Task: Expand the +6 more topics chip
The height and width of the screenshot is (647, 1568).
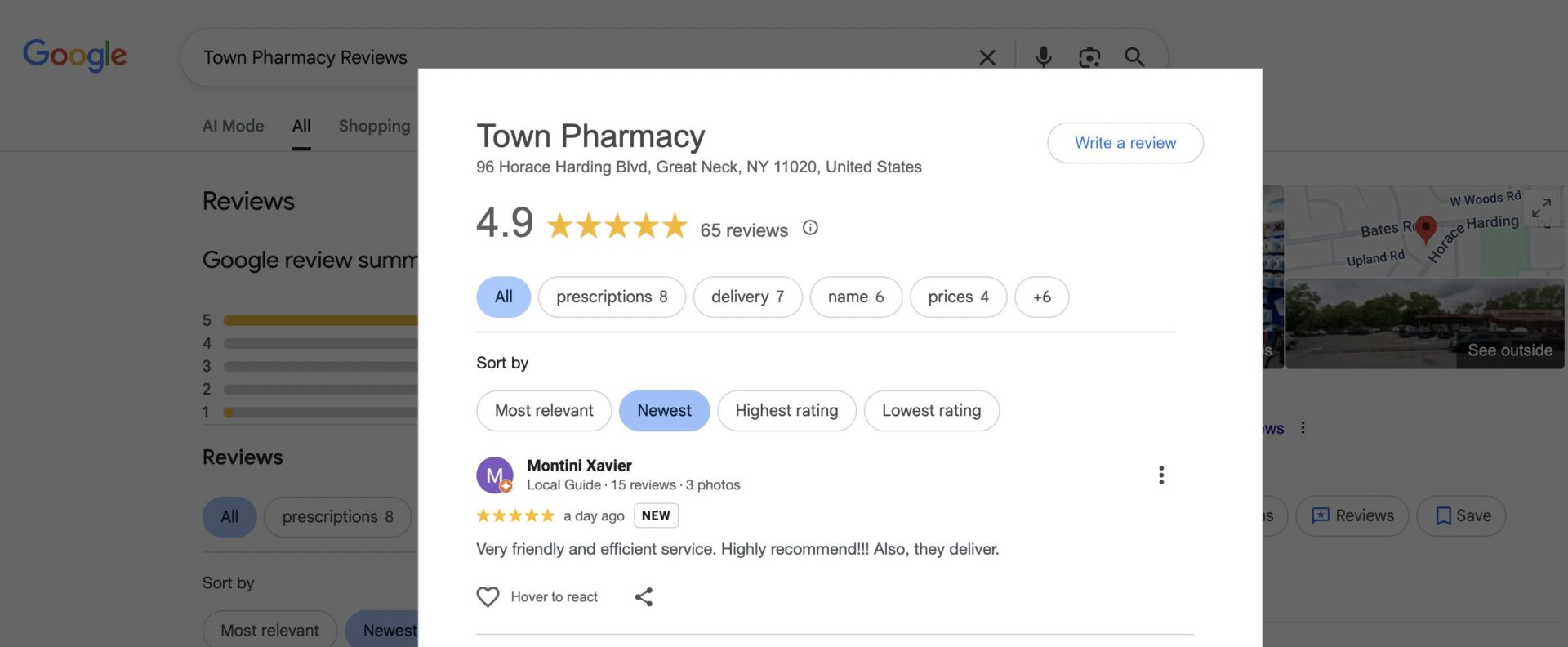Action: point(1041,297)
